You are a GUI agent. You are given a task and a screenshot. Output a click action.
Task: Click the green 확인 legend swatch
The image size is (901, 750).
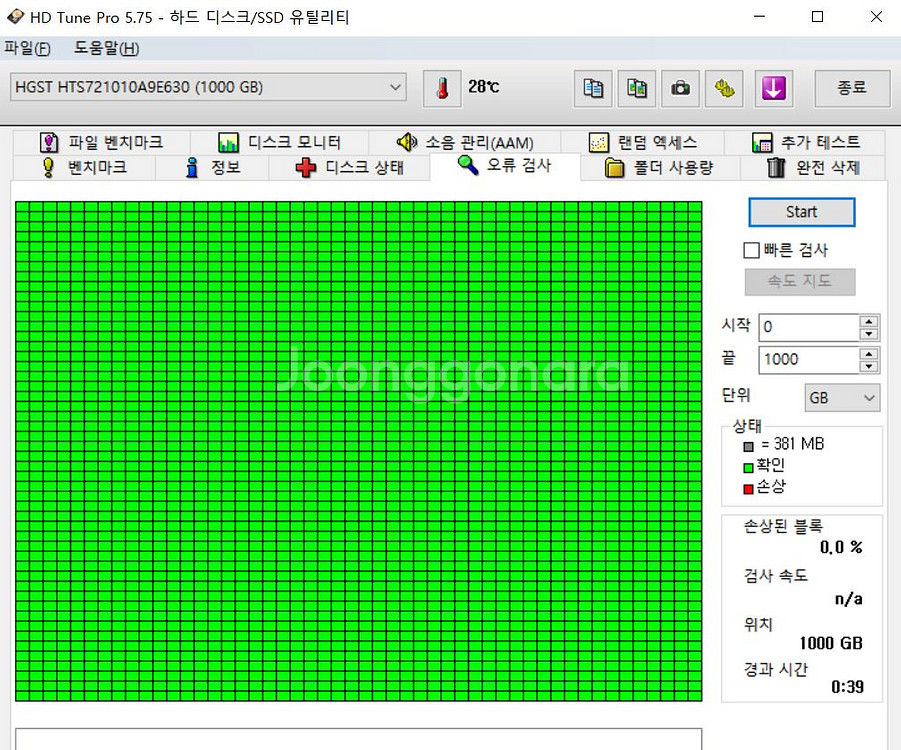(x=748, y=467)
